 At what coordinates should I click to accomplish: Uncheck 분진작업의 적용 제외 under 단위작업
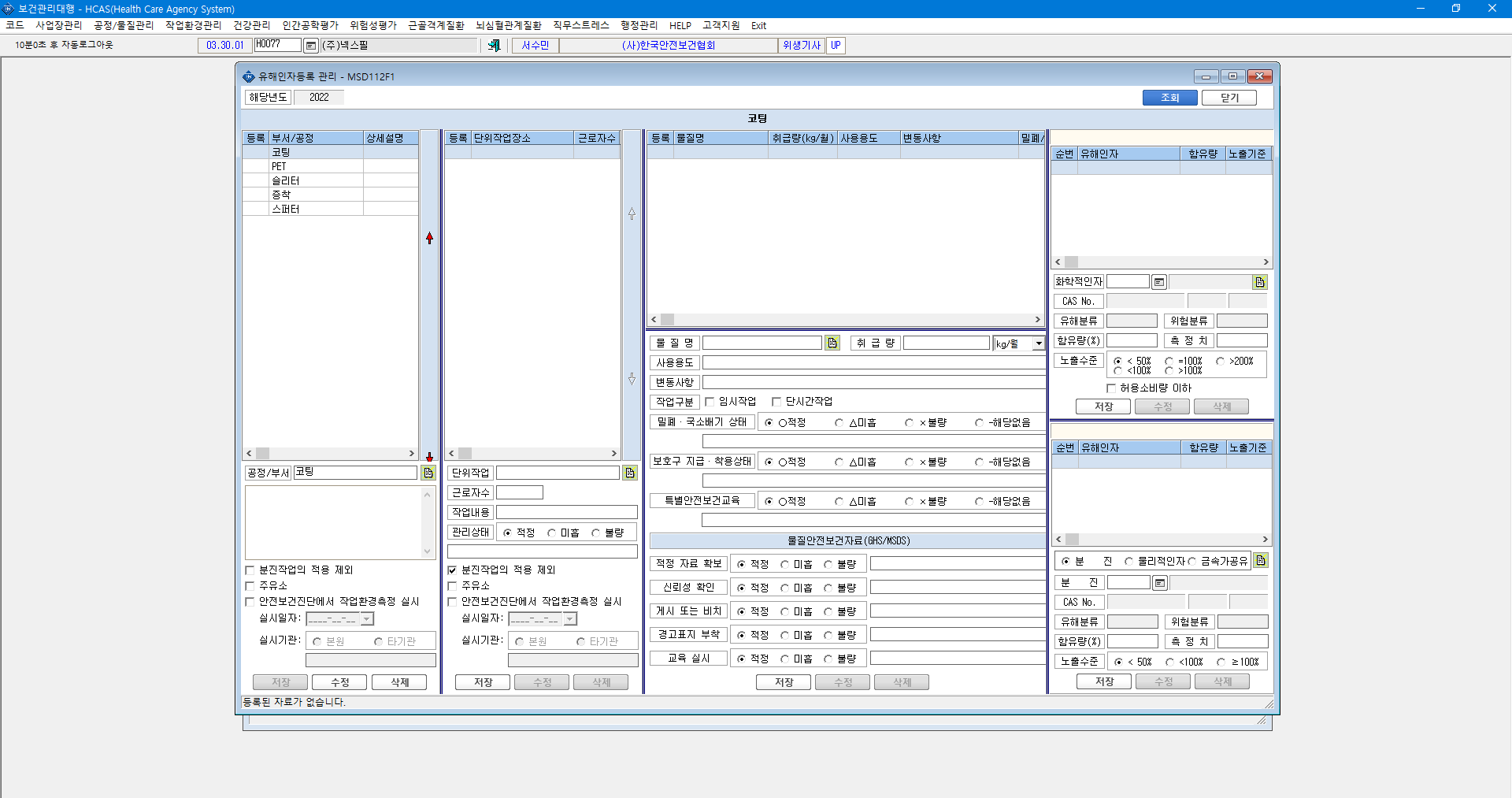coord(452,570)
